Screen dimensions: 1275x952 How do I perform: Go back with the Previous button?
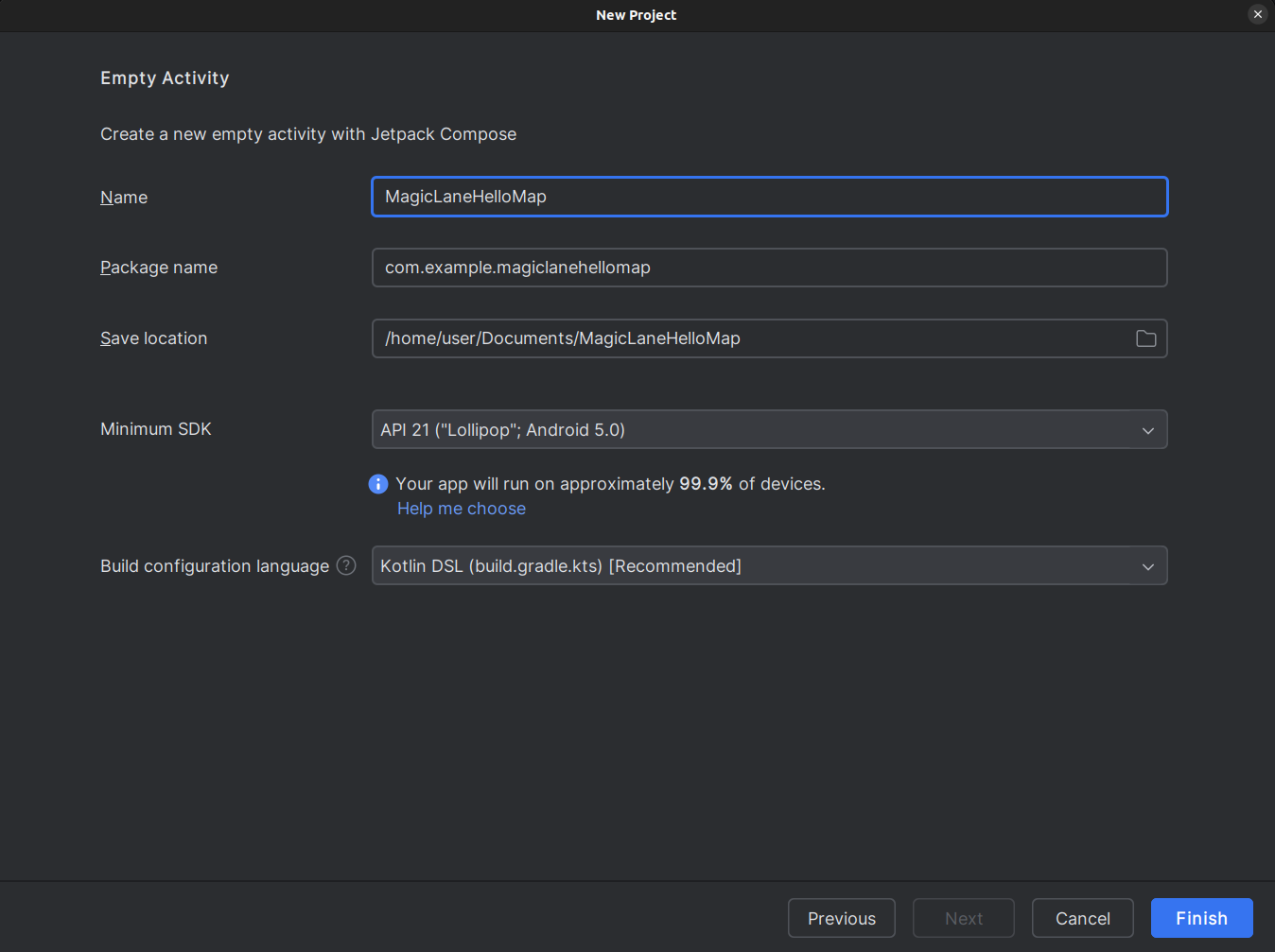tap(841, 918)
